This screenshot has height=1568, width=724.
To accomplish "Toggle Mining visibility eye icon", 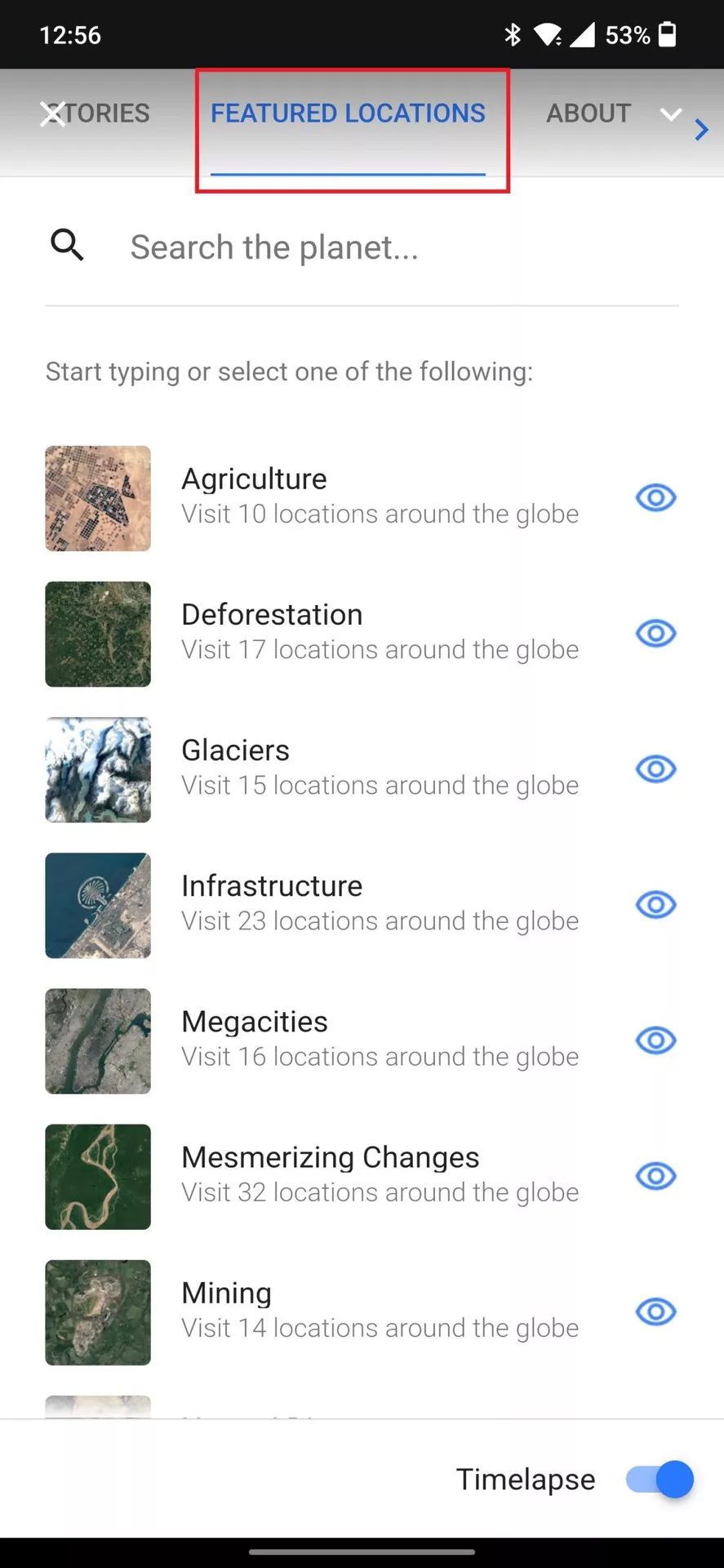I will (x=655, y=1311).
